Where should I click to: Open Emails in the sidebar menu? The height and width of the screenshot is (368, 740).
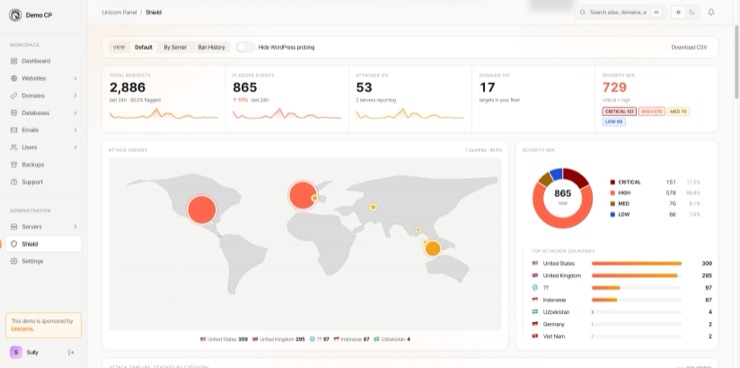pos(43,130)
